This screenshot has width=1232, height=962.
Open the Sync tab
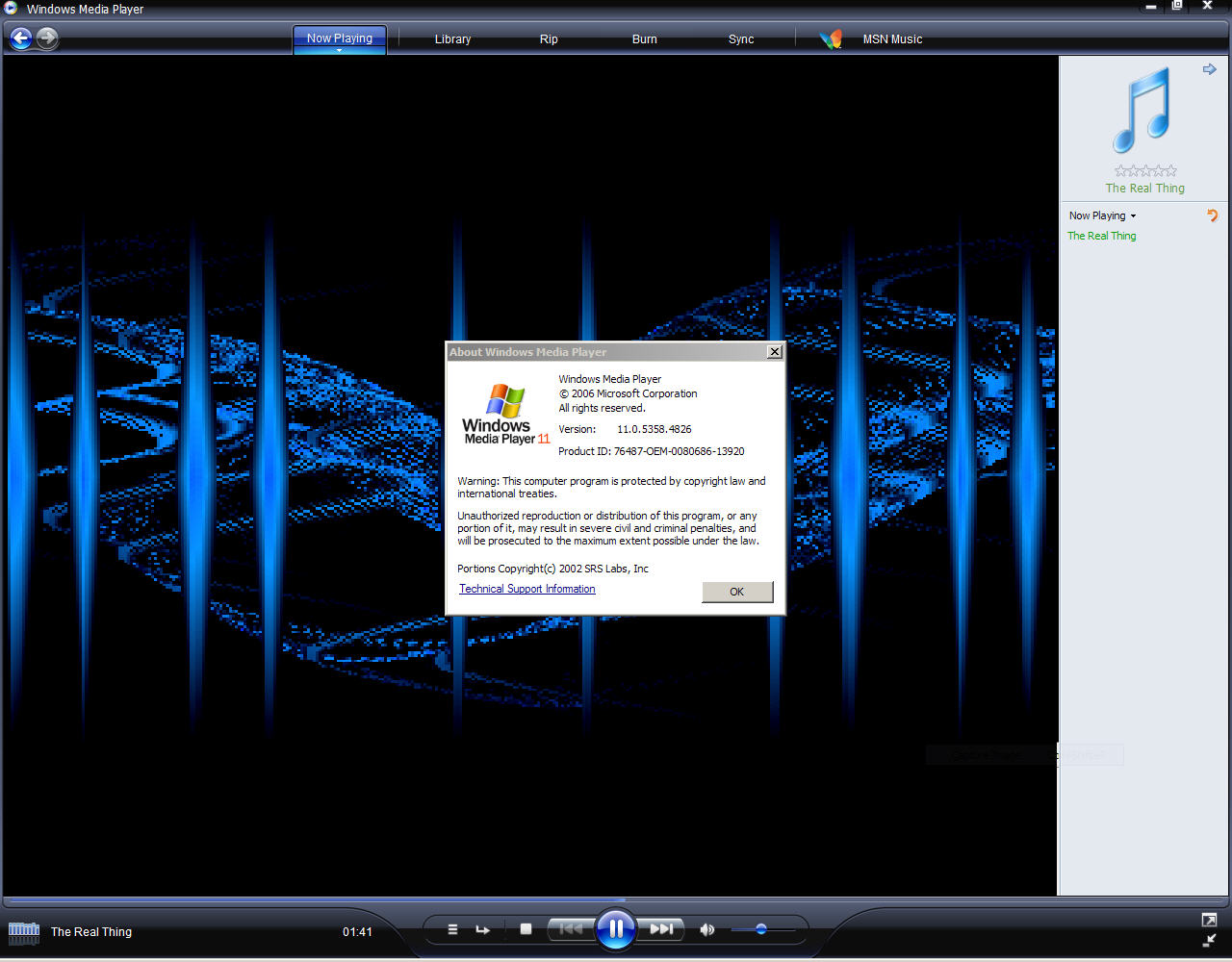click(741, 39)
